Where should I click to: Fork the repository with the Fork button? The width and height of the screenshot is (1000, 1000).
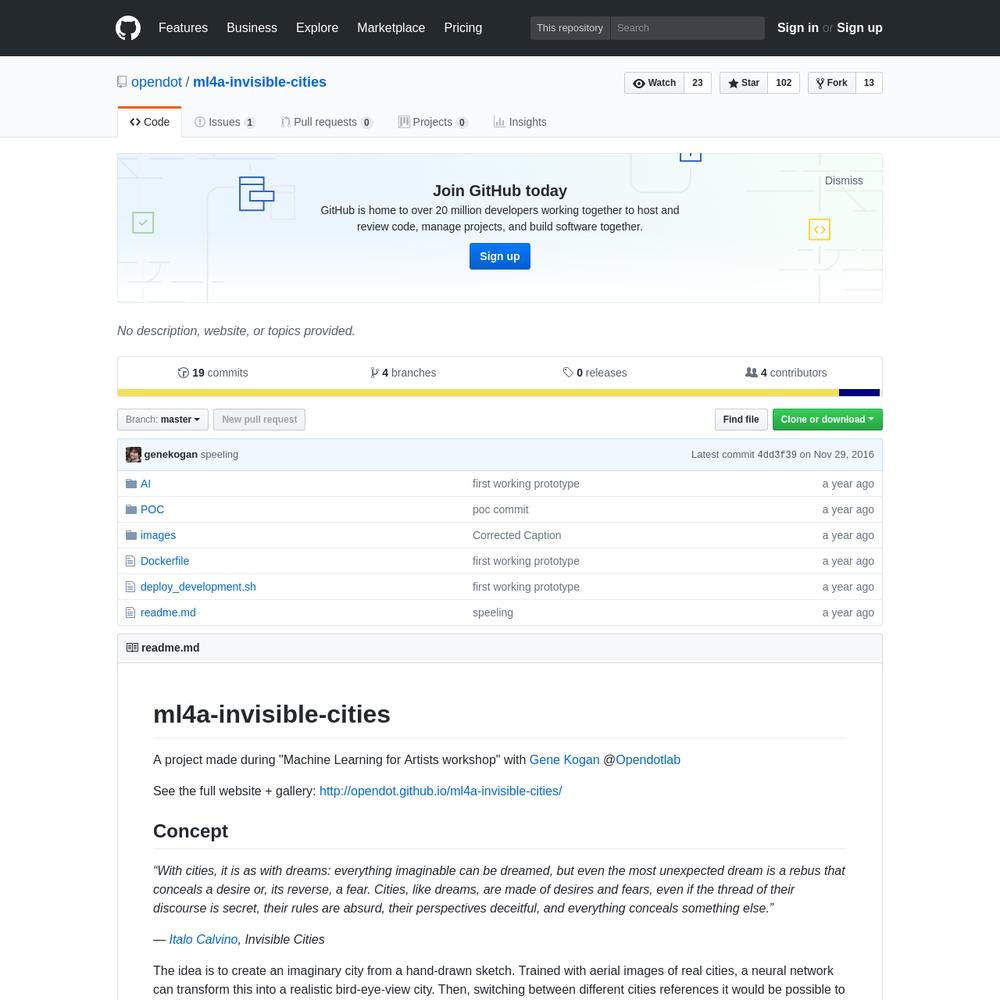pos(832,83)
